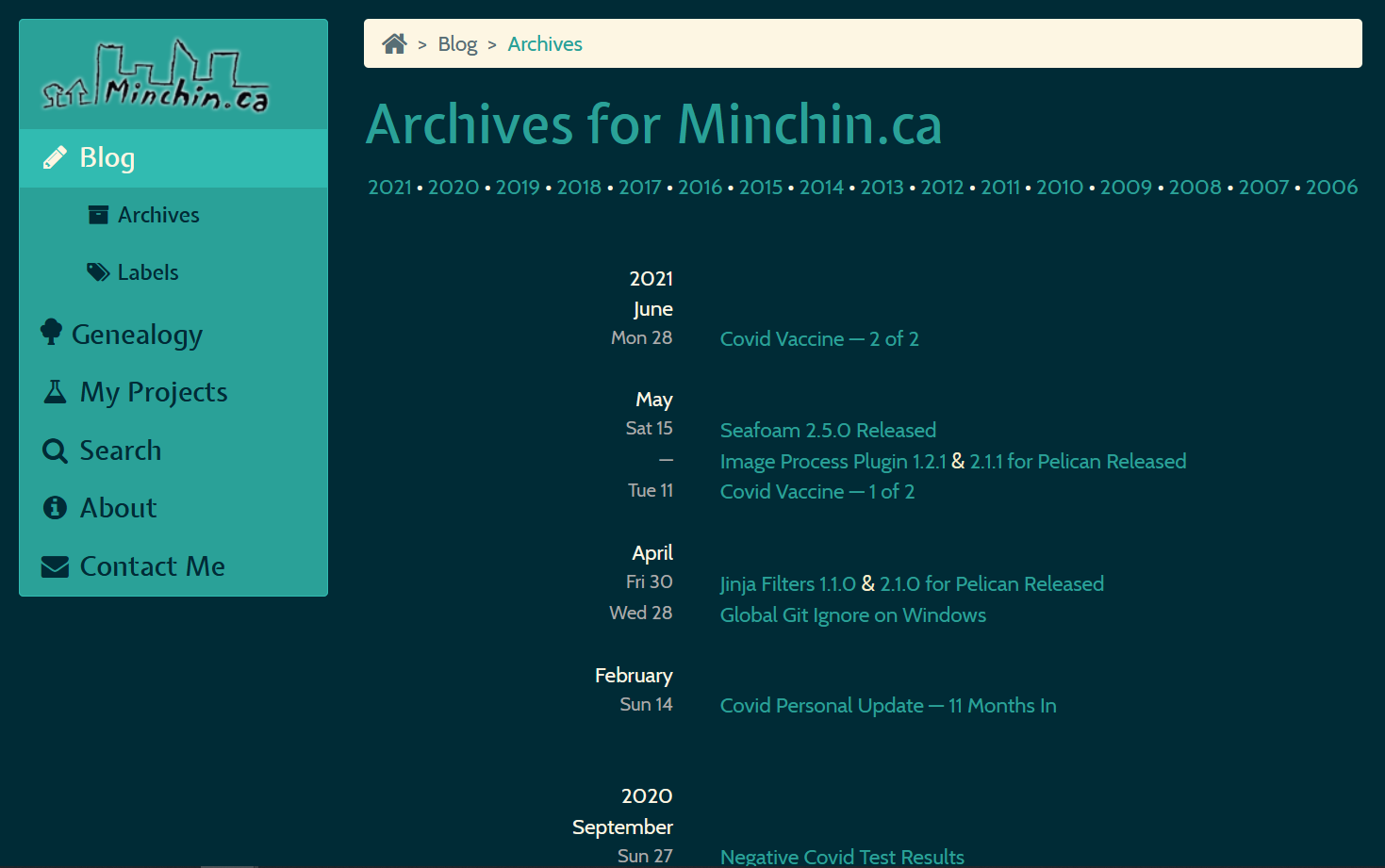The width and height of the screenshot is (1385, 868).
Task: Click the May month heading
Action: pyautogui.click(x=653, y=400)
